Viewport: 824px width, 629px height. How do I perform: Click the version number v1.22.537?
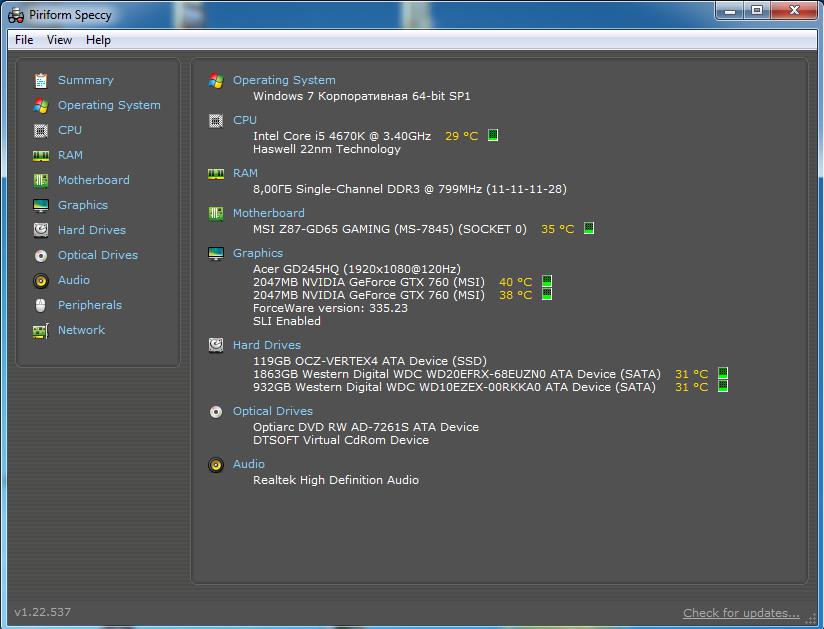(43, 612)
